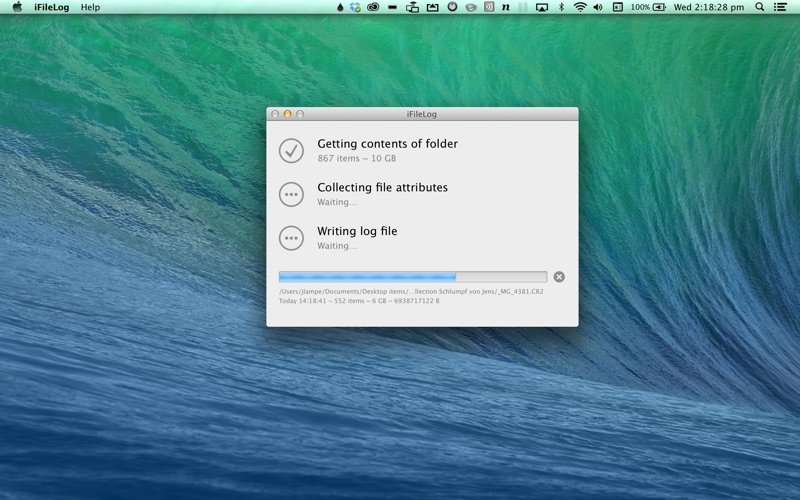Screen dimensions: 800x500
Task: Open Spotlight search magnifier icon
Action: pos(759,7)
